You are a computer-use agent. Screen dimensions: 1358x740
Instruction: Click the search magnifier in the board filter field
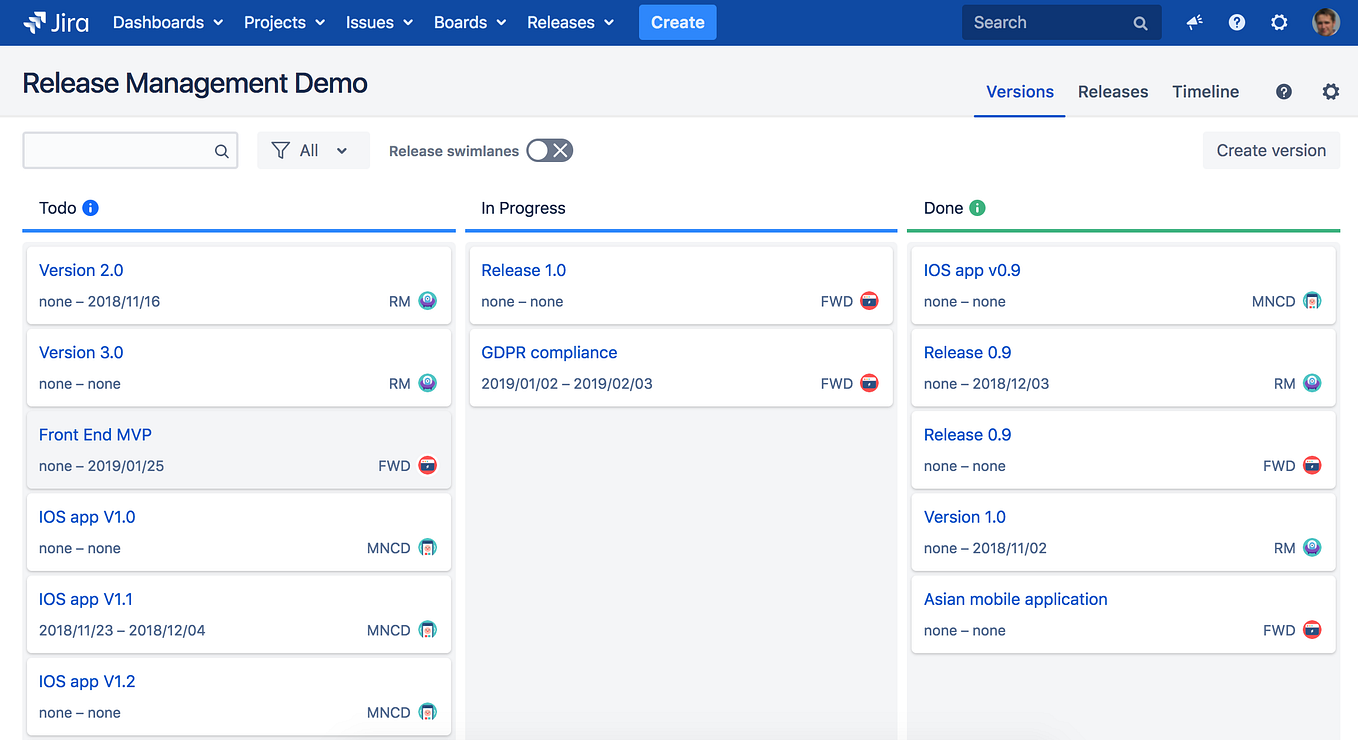click(221, 150)
